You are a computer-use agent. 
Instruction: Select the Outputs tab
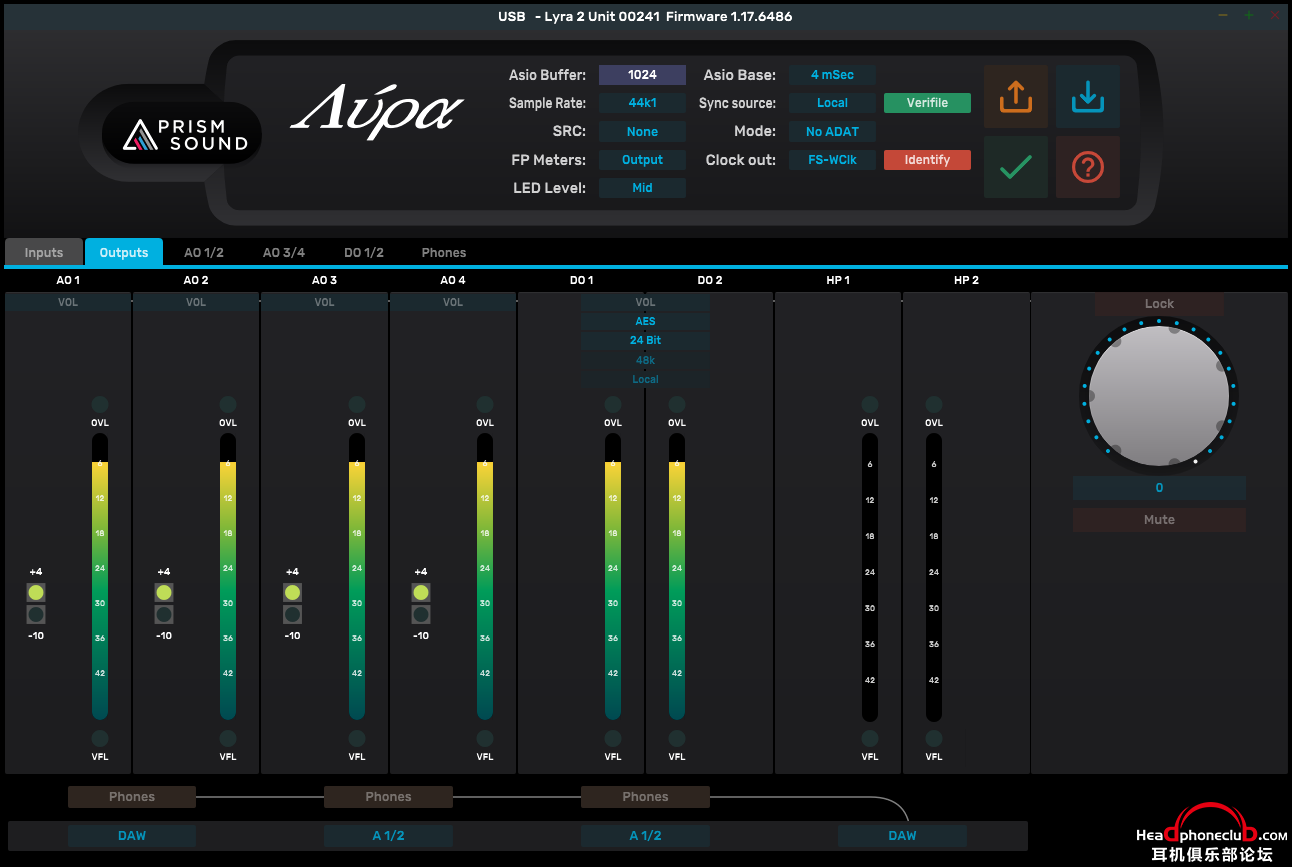124,253
